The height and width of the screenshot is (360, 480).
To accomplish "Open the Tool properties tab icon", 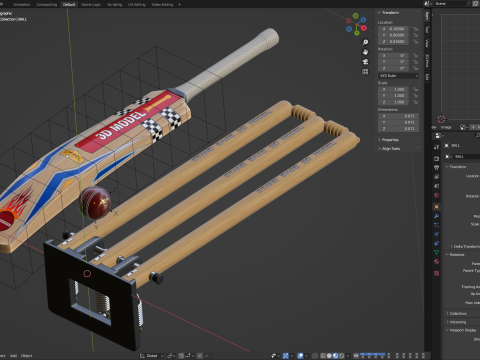I will click(x=436, y=147).
